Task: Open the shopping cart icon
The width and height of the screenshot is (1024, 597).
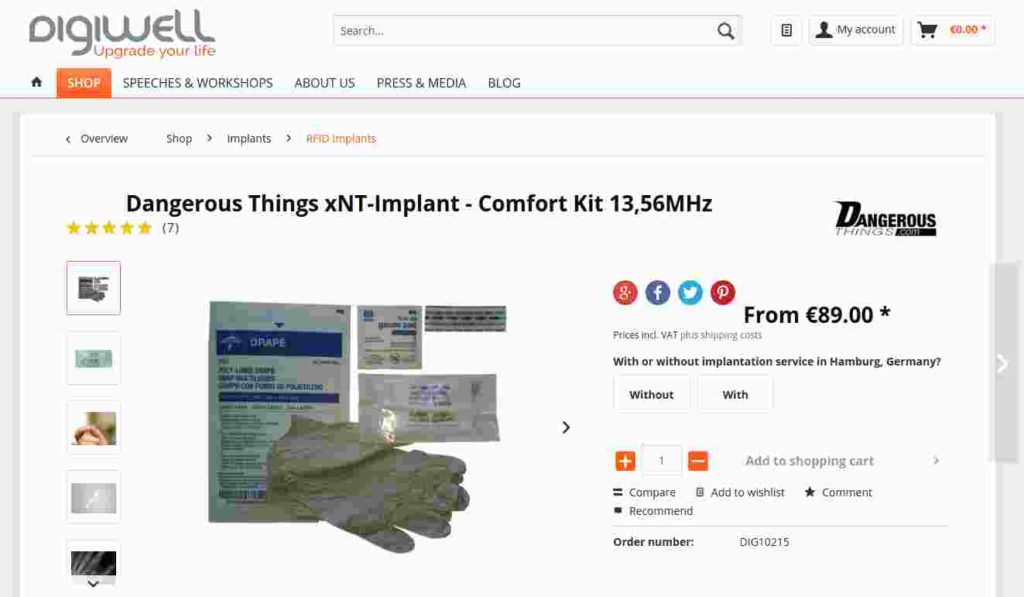Action: pos(927,30)
